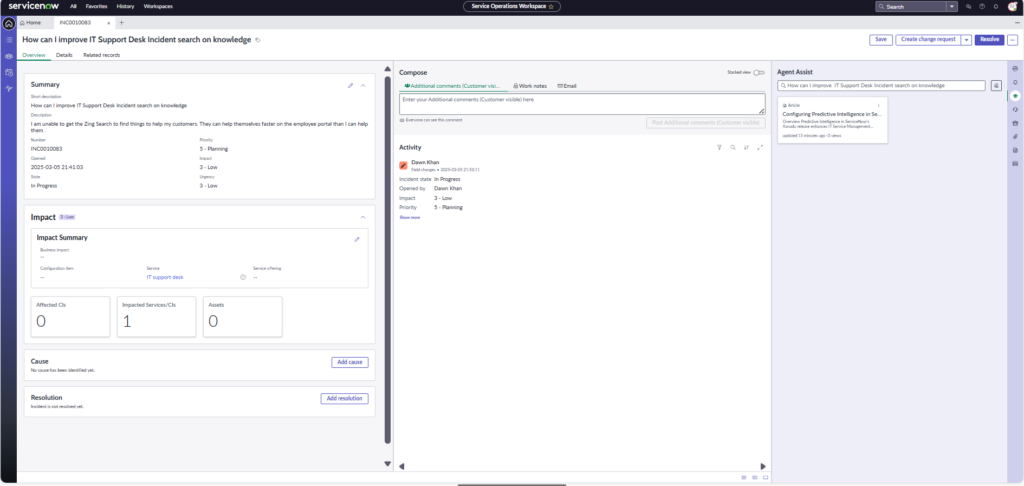The height and width of the screenshot is (486, 1024).
Task: Select the Work notes tab
Action: [530, 86]
